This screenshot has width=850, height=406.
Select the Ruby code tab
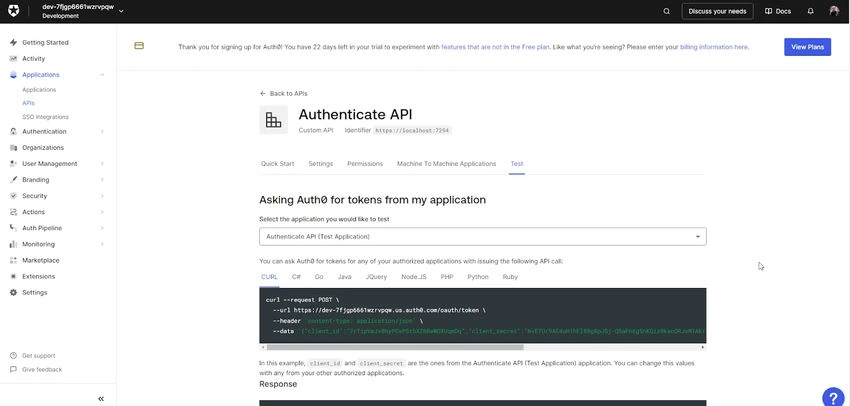[x=510, y=277]
